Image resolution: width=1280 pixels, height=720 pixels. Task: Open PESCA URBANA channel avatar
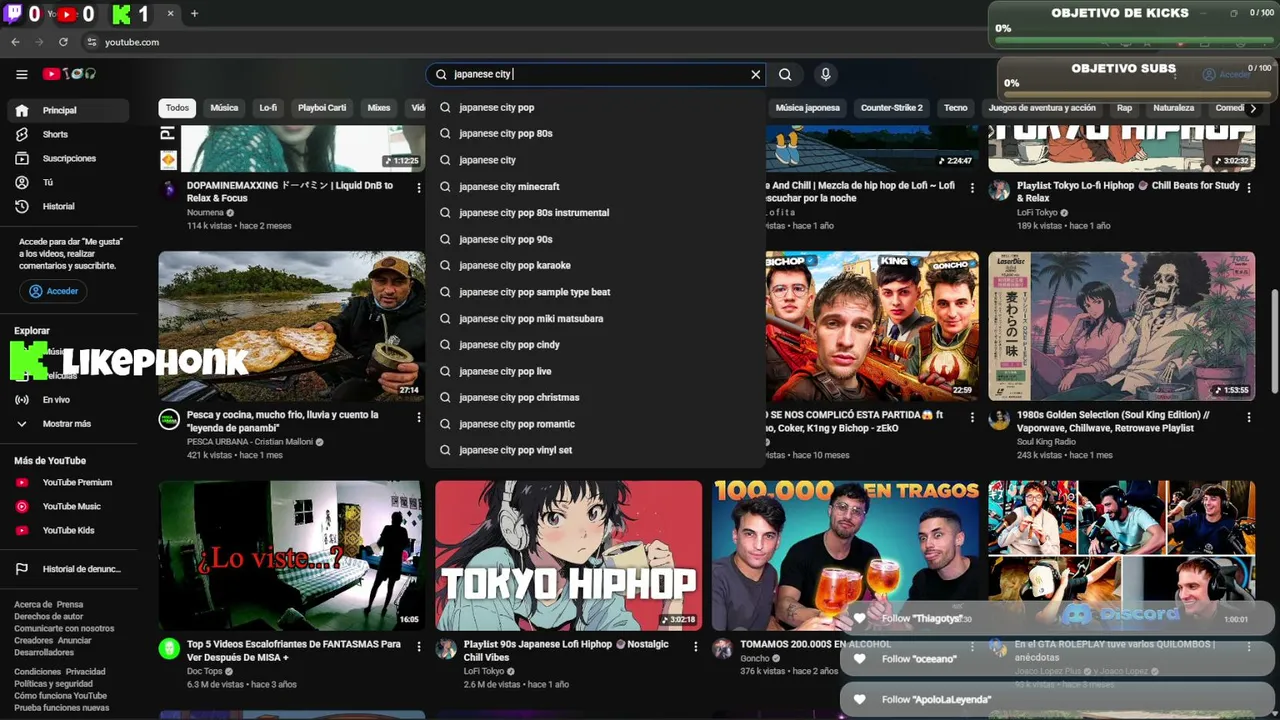pos(169,419)
